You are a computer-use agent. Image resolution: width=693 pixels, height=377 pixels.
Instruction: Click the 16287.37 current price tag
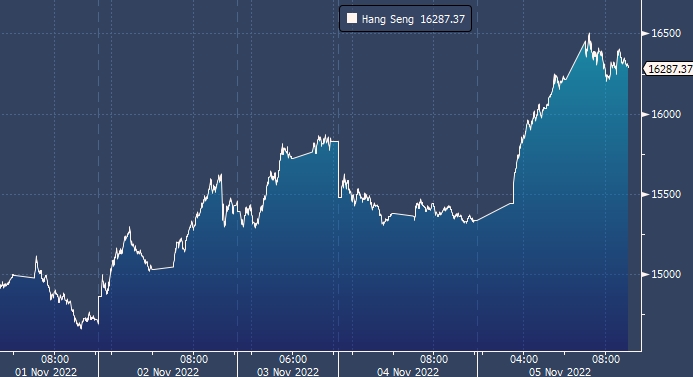(x=668, y=69)
